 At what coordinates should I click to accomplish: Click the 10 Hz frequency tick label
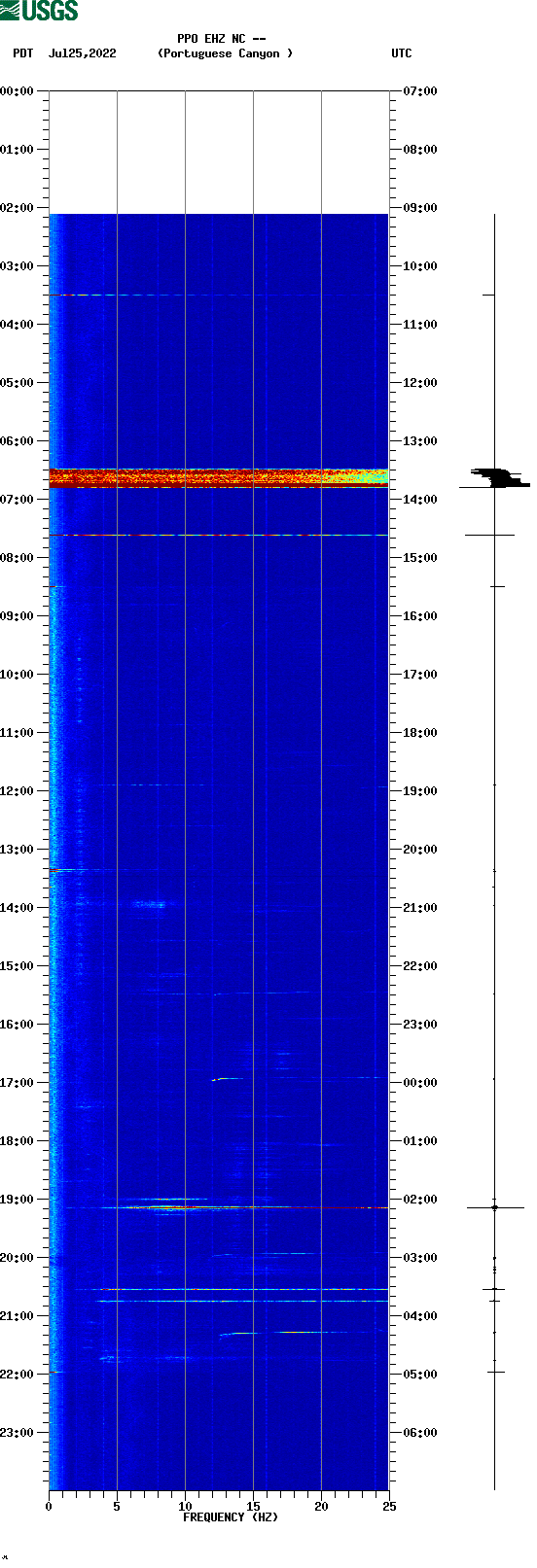185,1507
